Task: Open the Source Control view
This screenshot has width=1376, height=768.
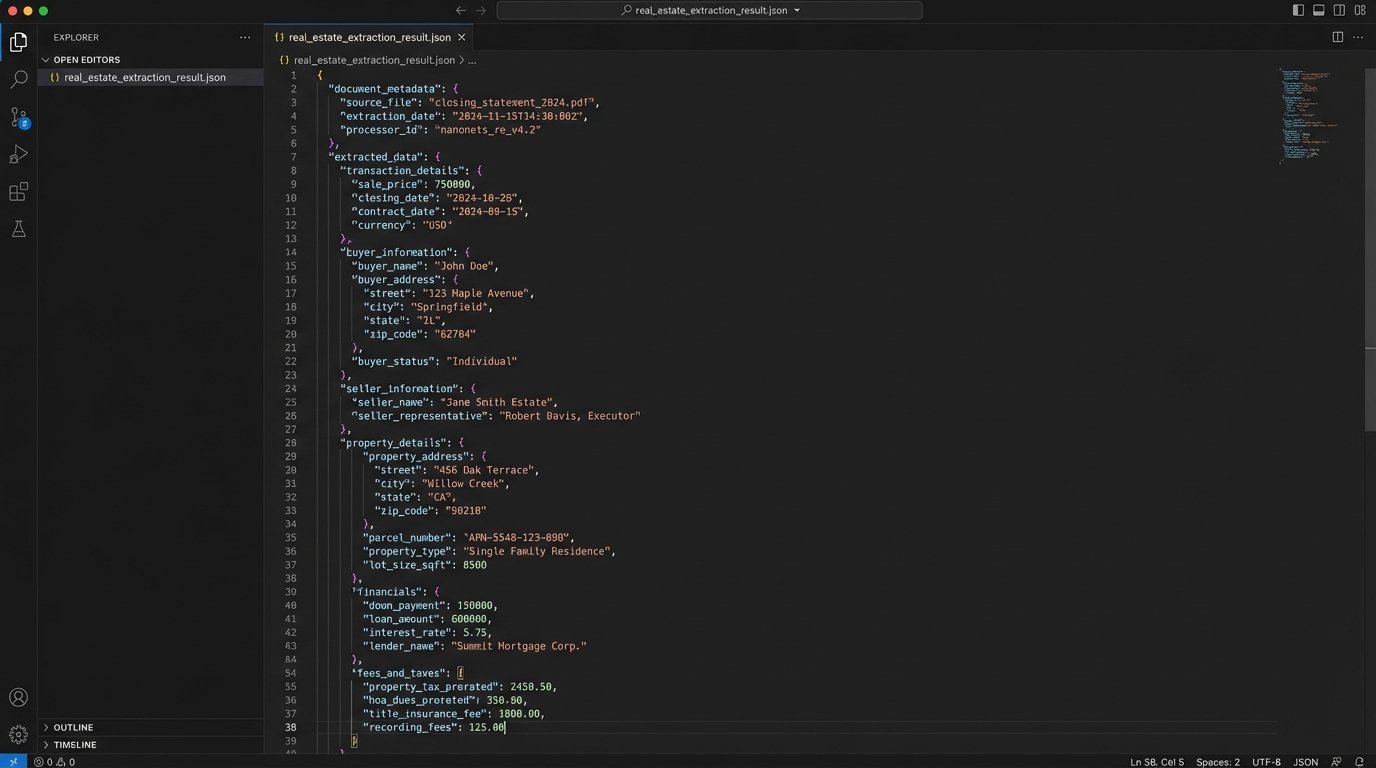Action: [x=18, y=117]
